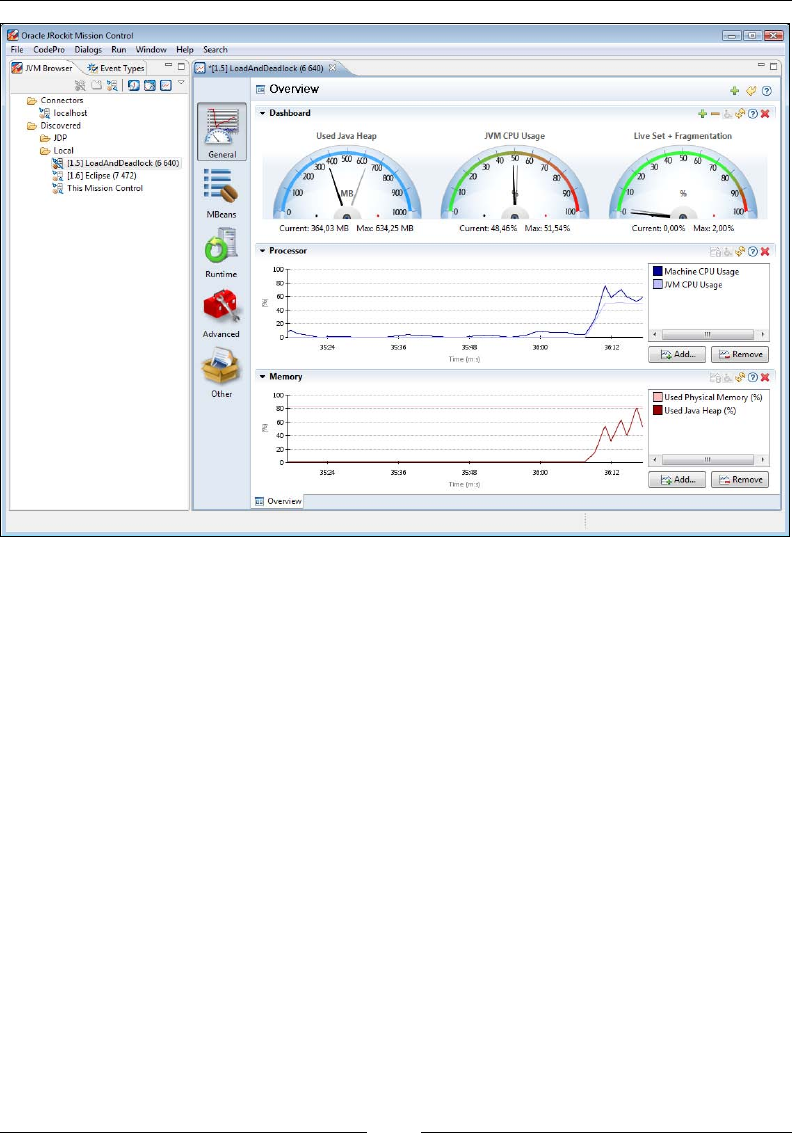Select [1.5] LoadAndDeadlock (6 640) JVM
Screen dimensions: 792x1142
pyautogui.click(x=116, y=163)
